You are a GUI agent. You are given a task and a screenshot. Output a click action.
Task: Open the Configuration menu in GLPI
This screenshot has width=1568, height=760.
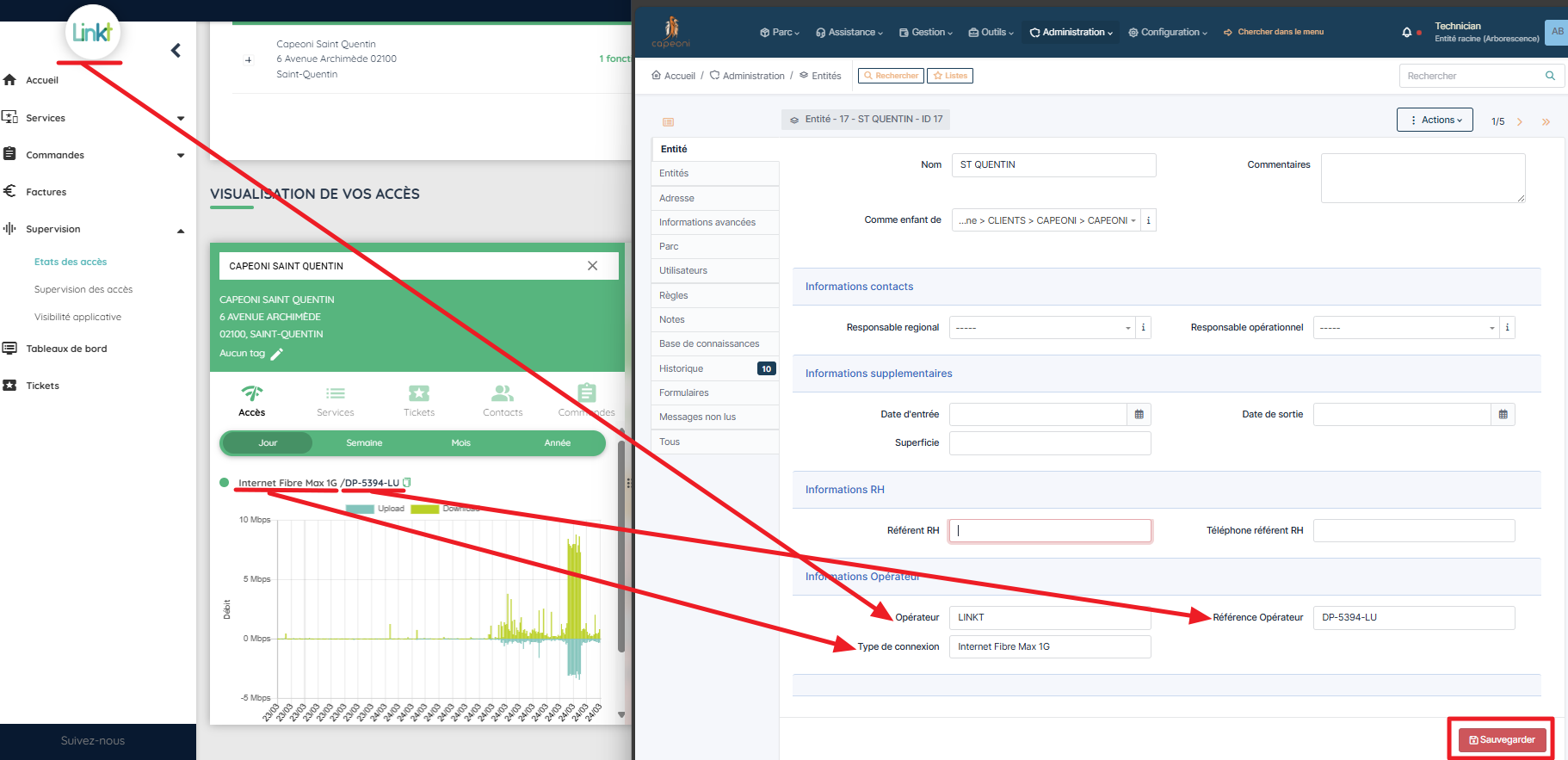point(1167,32)
